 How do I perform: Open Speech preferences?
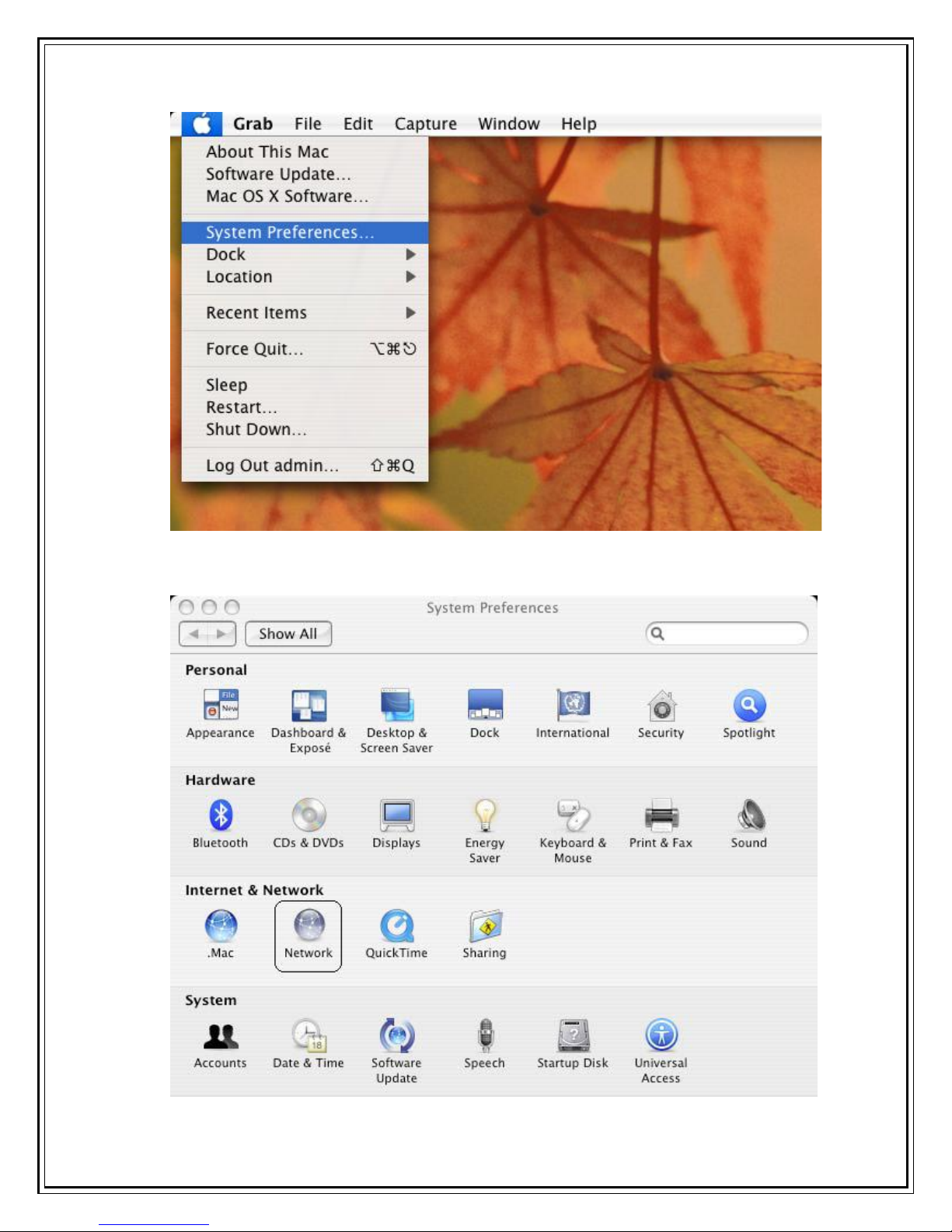pyautogui.click(x=485, y=1044)
